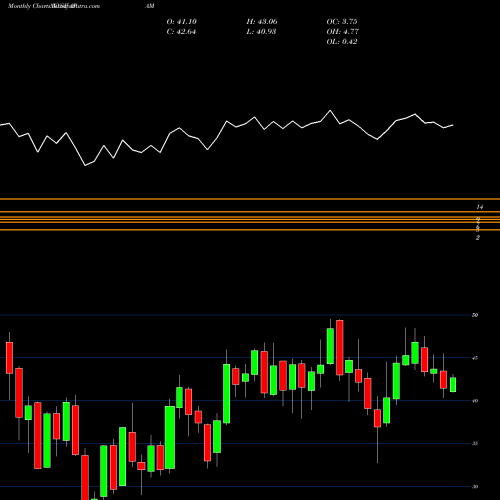Select the 30 price axis label
The image size is (500, 500).
pos(475,487)
